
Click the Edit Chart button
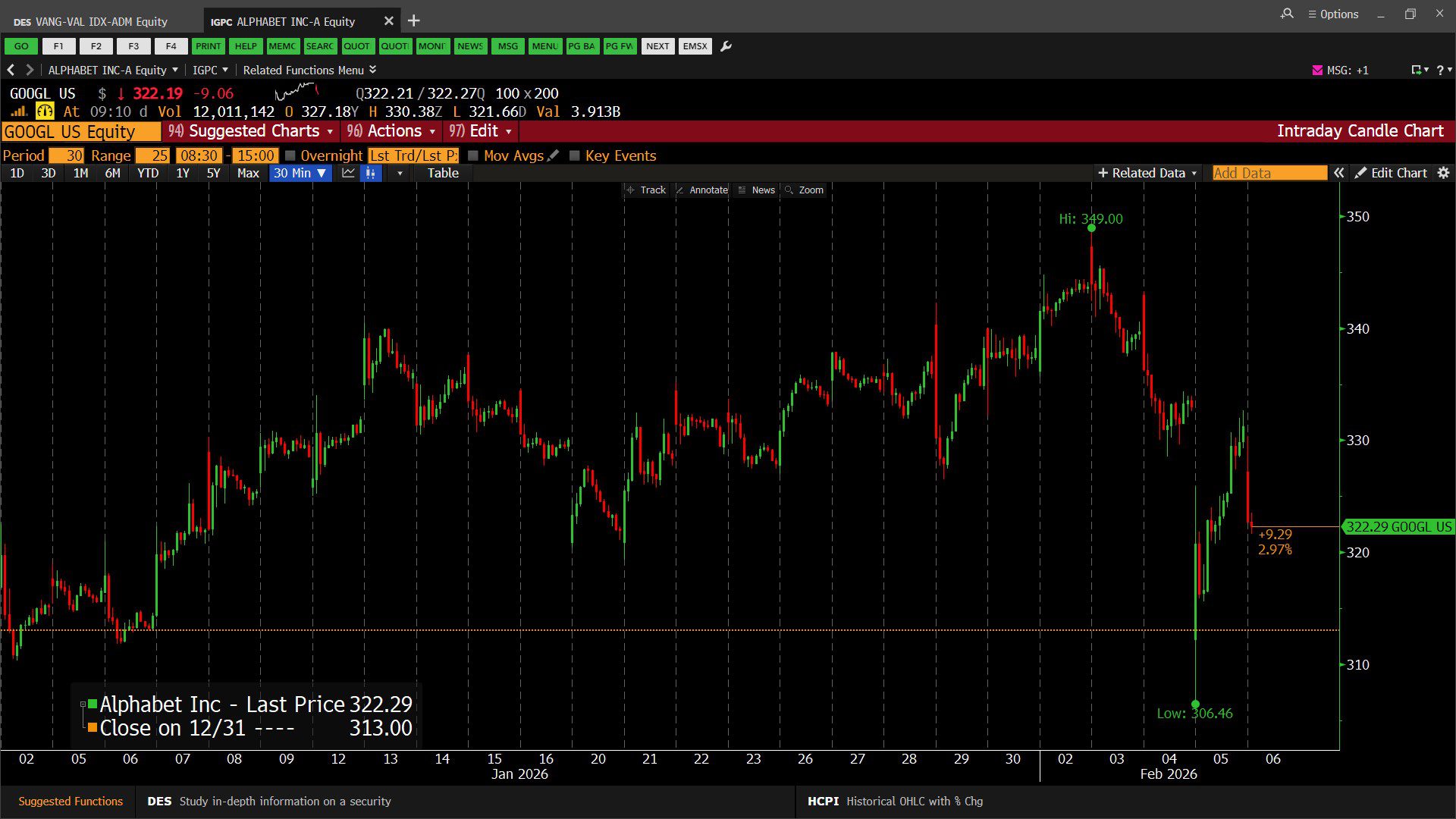tap(1391, 173)
